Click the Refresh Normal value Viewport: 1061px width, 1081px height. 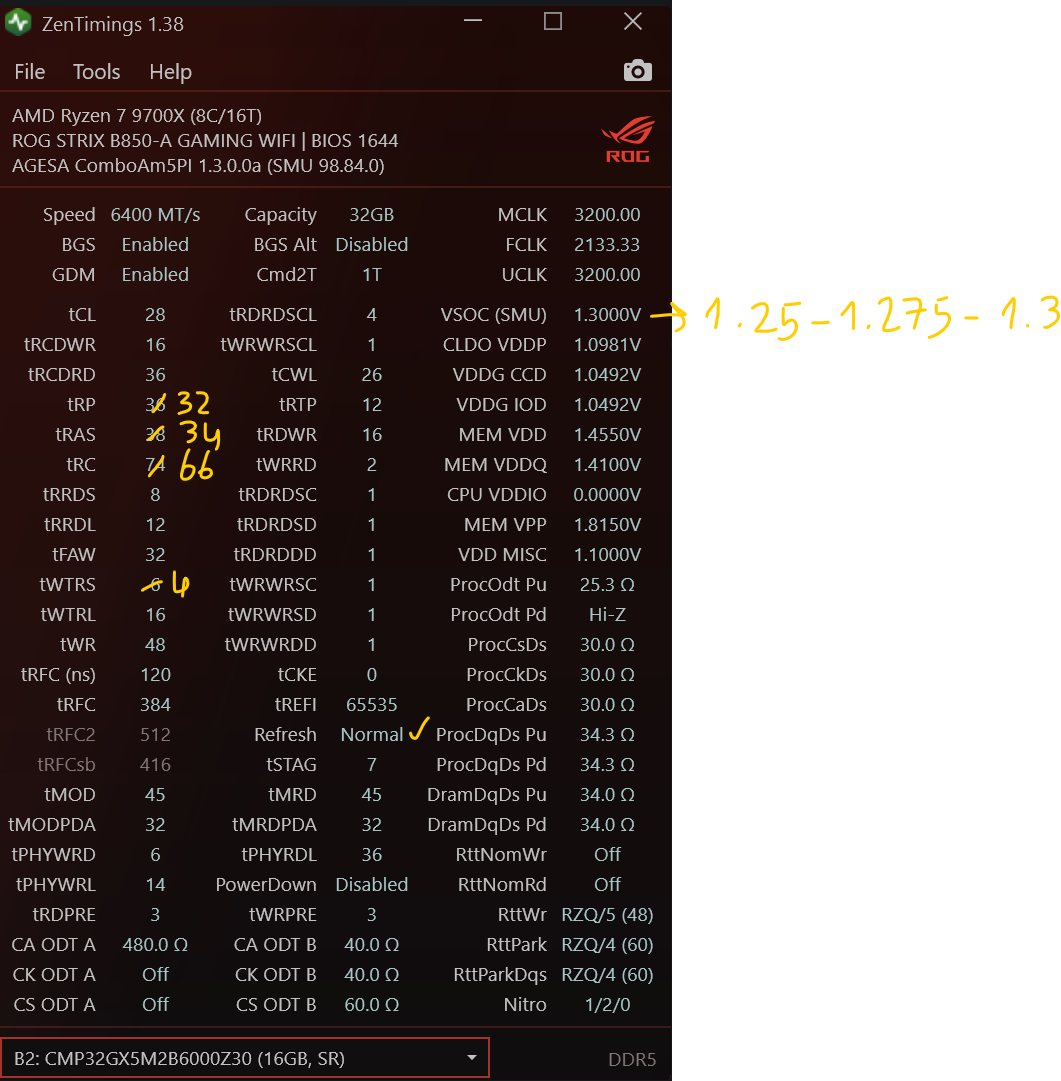tap(372, 735)
